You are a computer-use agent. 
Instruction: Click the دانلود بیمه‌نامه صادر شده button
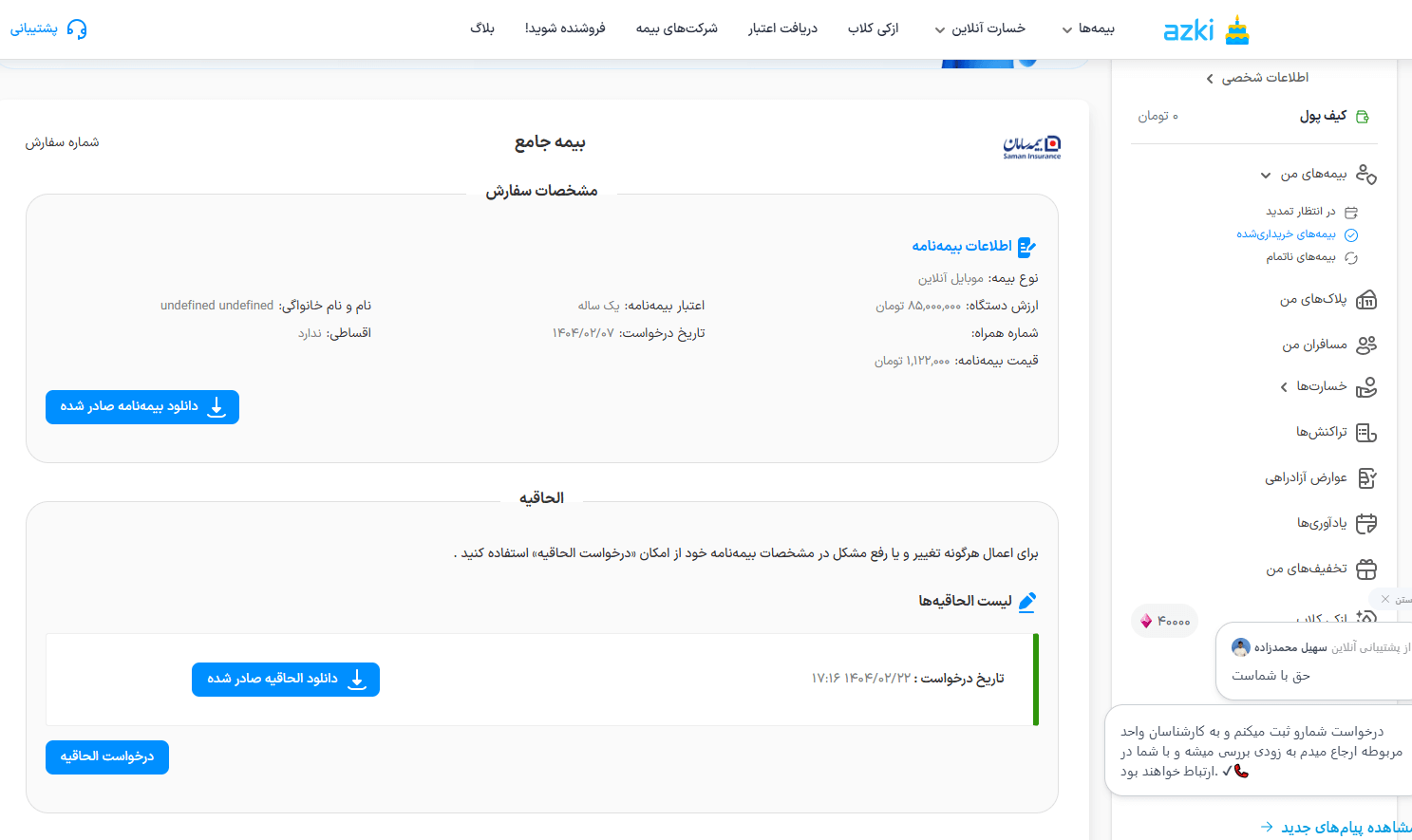[x=141, y=406]
